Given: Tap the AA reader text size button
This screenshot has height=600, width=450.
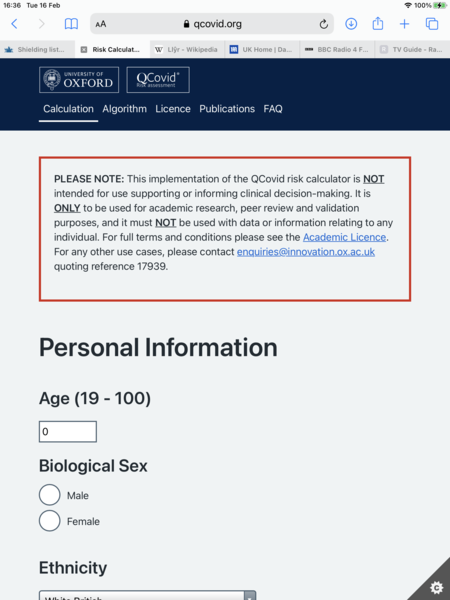Looking at the screenshot, I should coord(101,24).
